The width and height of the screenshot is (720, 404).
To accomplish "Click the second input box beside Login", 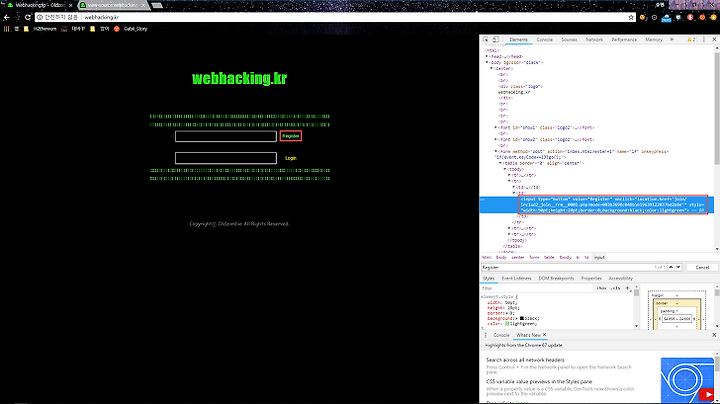I will pyautogui.click(x=226, y=158).
